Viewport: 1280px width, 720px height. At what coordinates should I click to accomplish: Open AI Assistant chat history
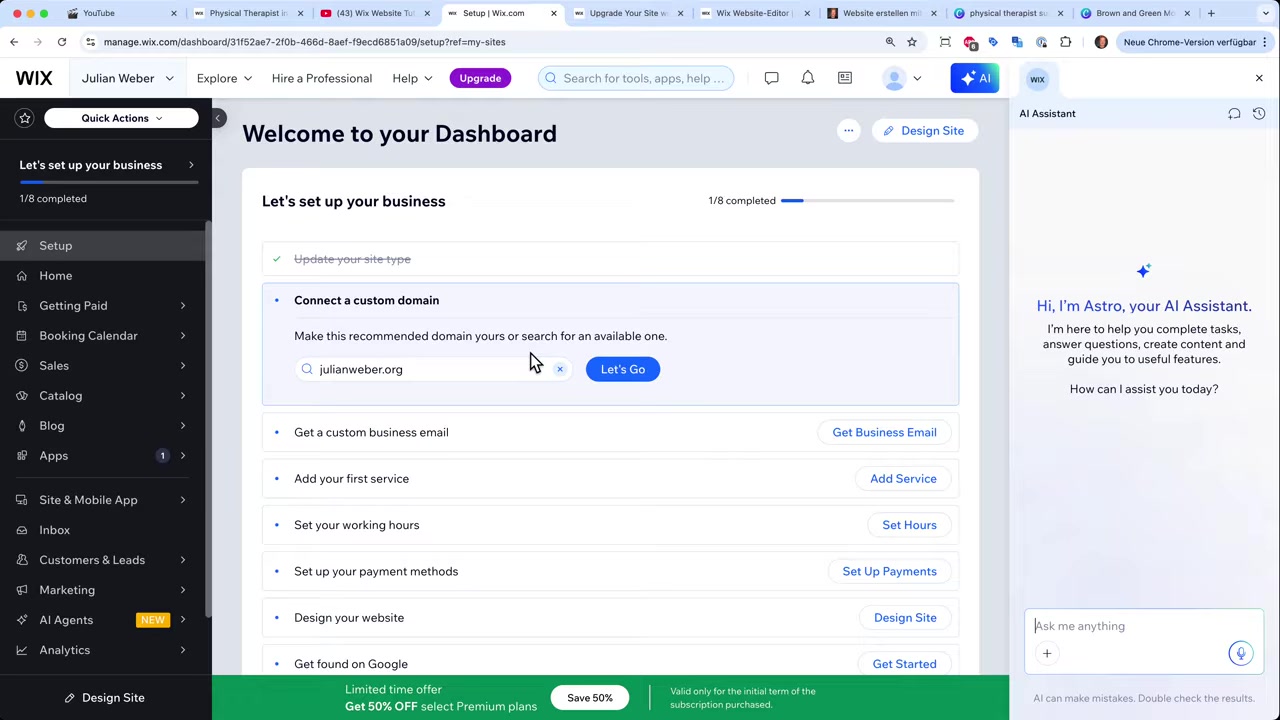coord(1259,114)
